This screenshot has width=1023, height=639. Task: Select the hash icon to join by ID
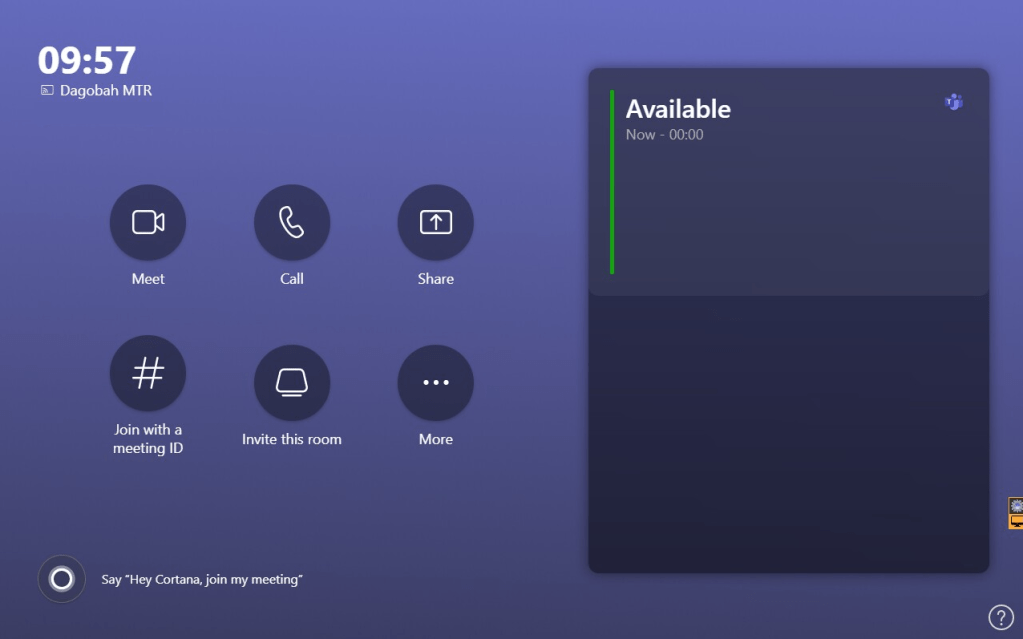(148, 373)
